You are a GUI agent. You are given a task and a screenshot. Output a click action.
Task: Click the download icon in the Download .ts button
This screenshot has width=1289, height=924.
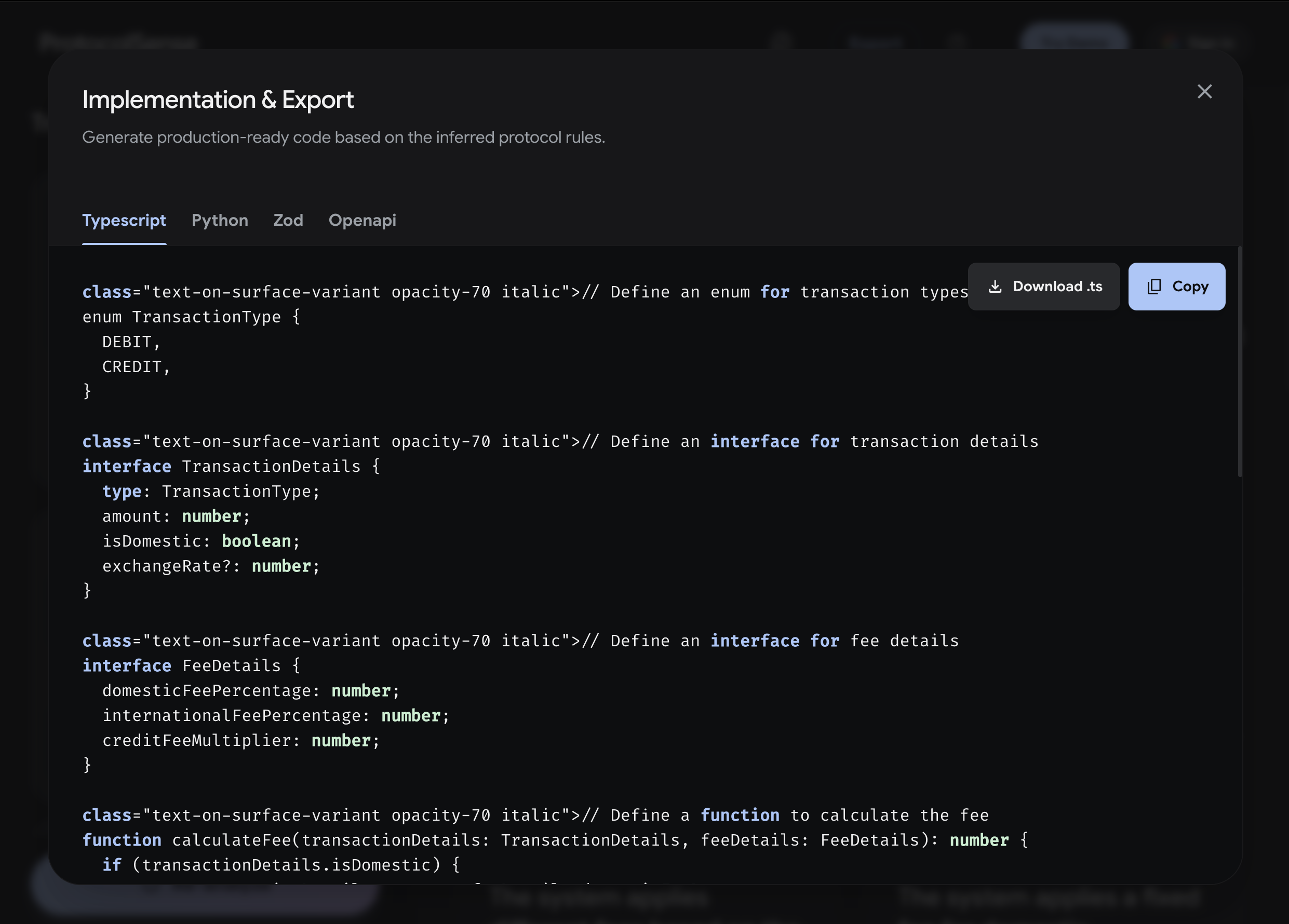[x=996, y=287]
